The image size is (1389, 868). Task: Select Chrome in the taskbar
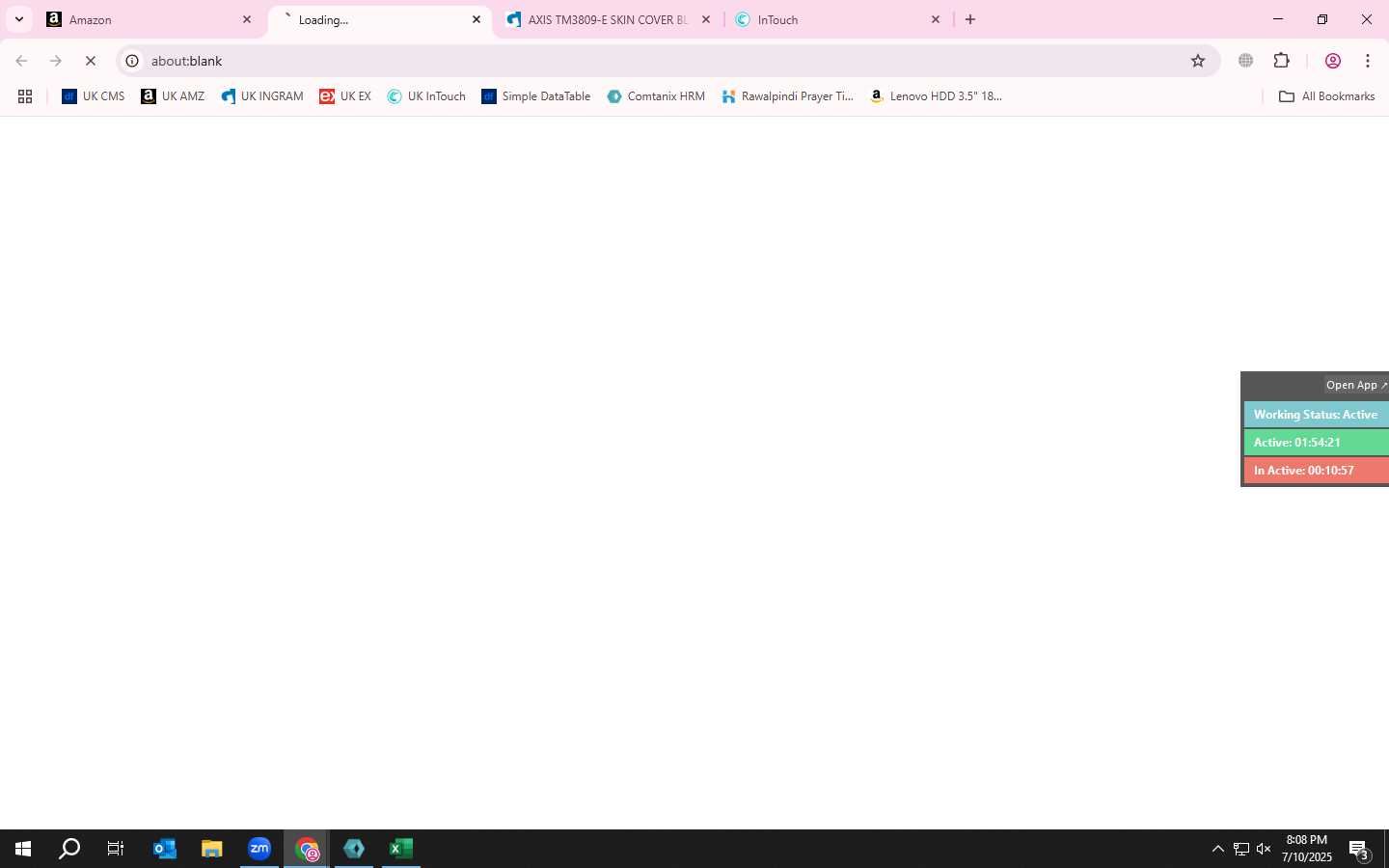point(307,849)
